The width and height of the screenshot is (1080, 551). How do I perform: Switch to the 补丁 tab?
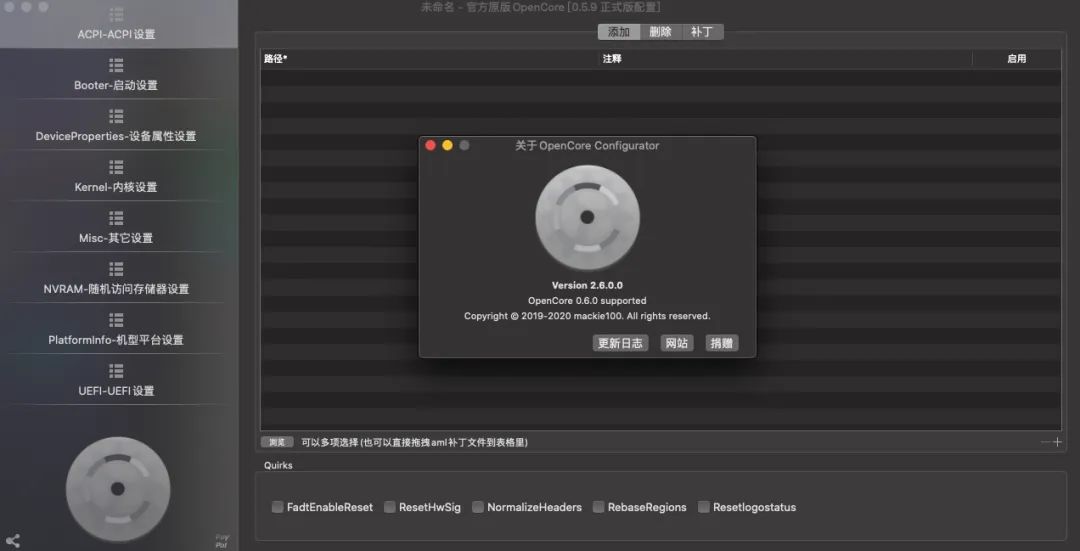pos(702,32)
